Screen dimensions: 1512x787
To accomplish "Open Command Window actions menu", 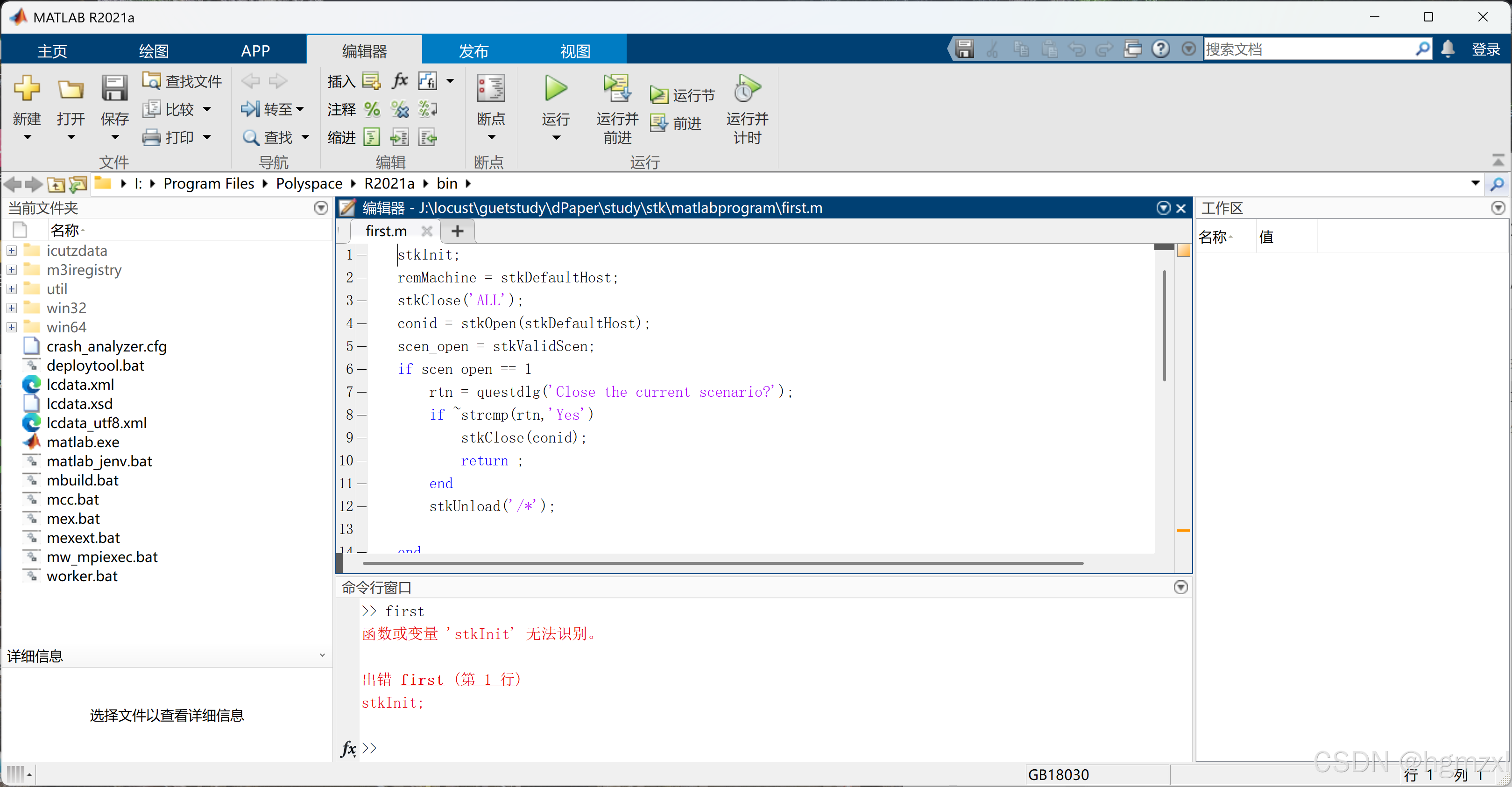I will point(1180,588).
